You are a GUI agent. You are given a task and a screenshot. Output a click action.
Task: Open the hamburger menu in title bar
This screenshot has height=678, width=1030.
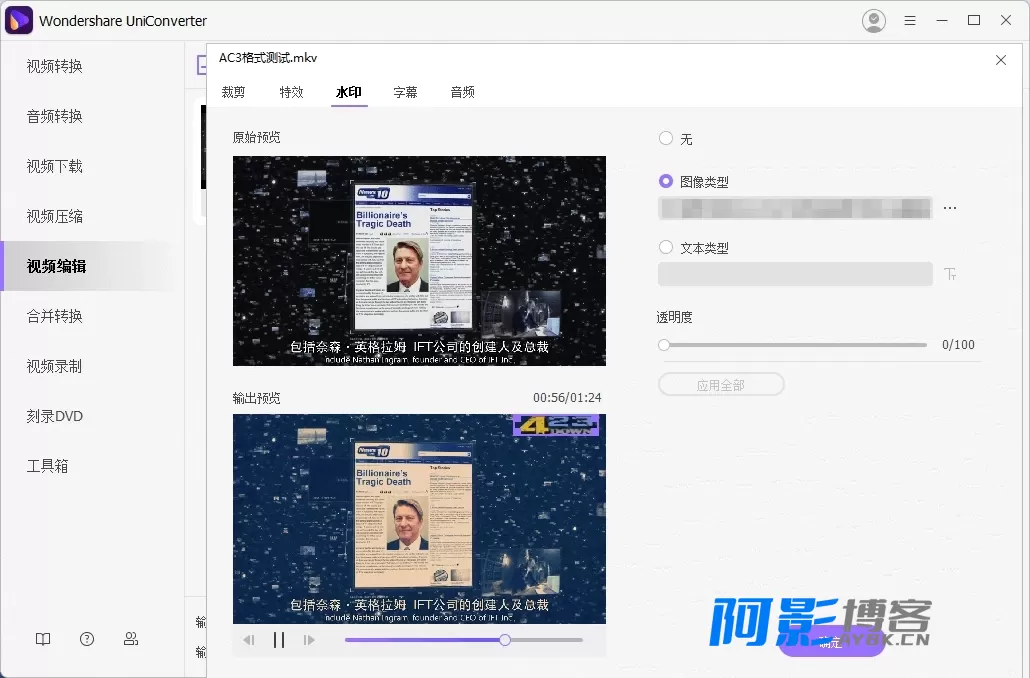[x=910, y=21]
